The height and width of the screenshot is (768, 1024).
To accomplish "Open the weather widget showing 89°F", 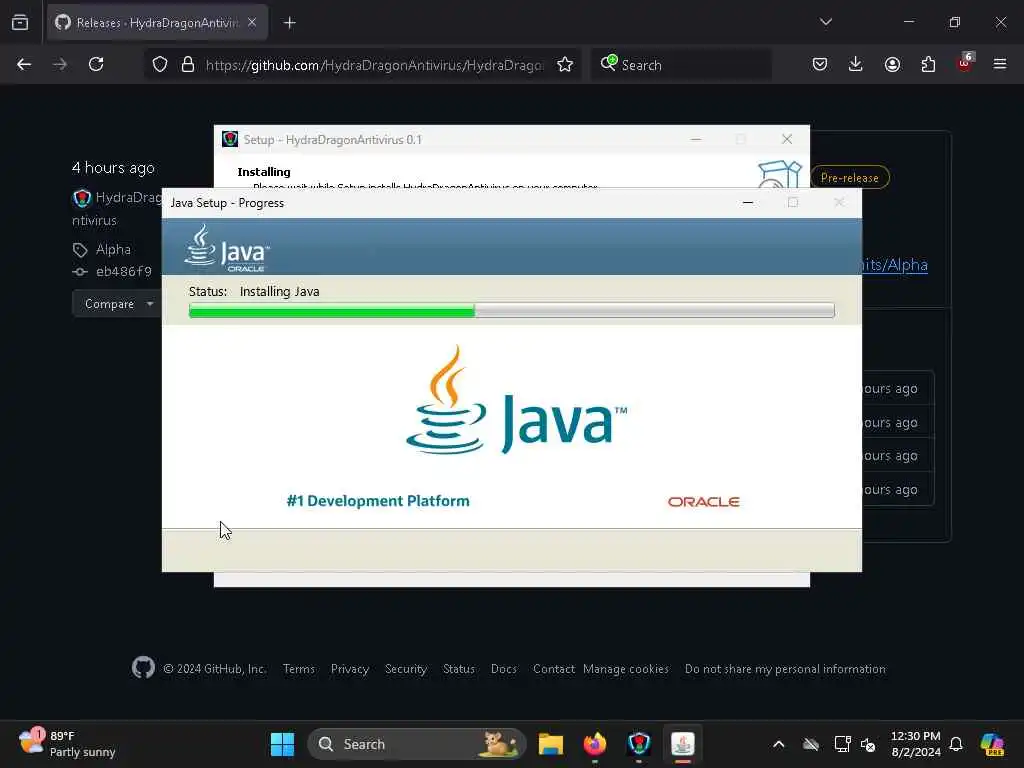I will pos(67,743).
